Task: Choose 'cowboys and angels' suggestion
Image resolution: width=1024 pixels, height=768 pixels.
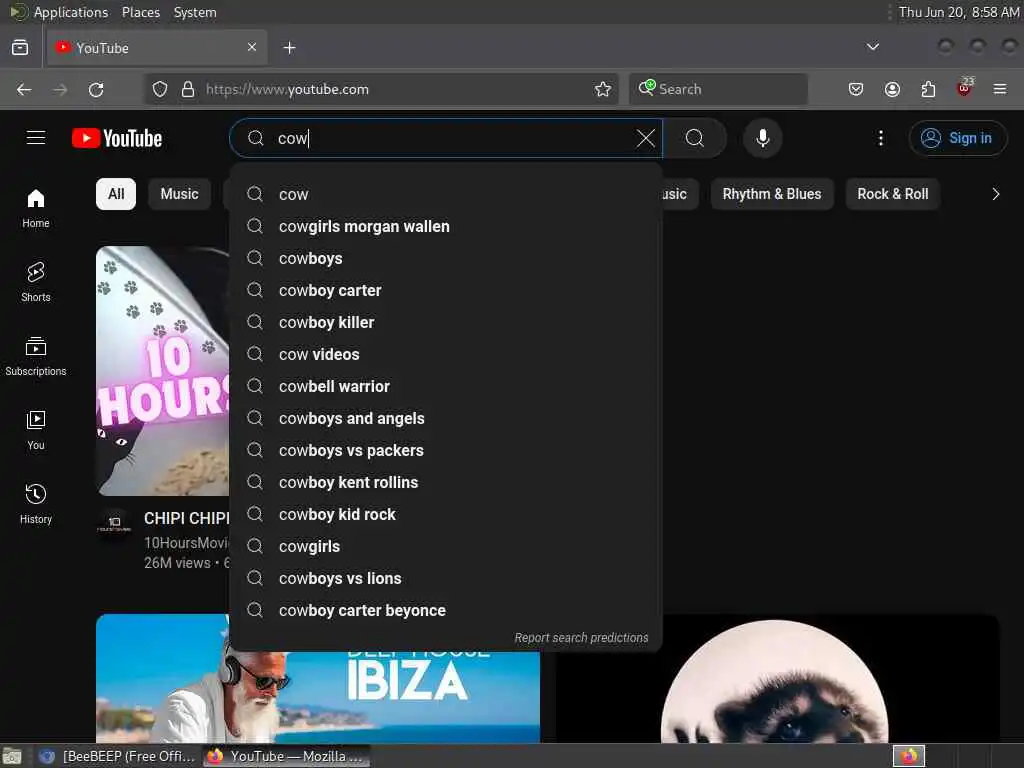Action: pos(446,418)
